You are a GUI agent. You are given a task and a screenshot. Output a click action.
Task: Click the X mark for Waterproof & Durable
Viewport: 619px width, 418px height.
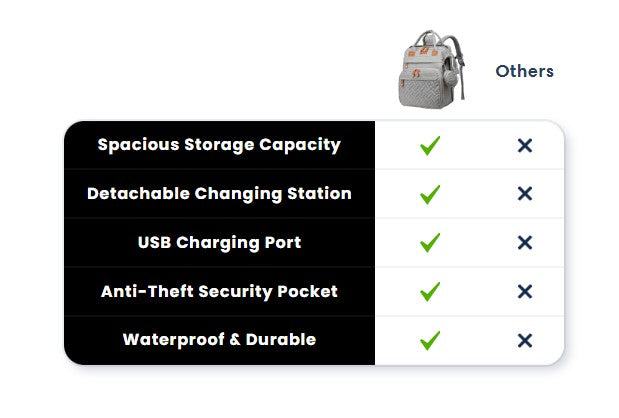pos(525,340)
